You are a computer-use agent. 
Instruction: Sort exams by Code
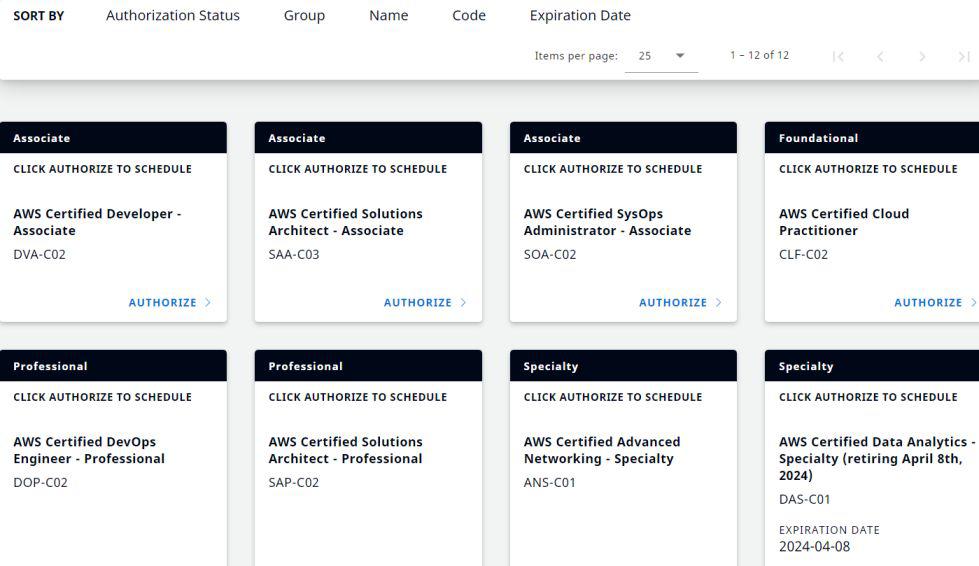tap(469, 16)
